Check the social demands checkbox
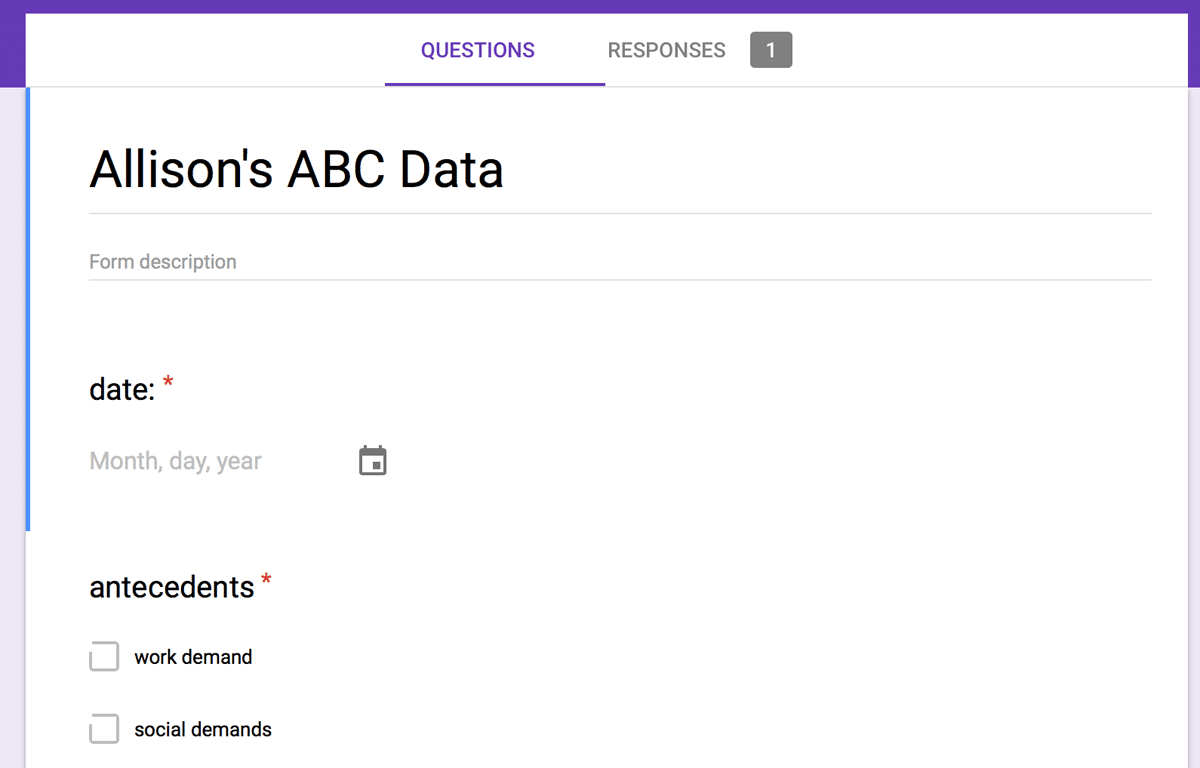This screenshot has height=768, width=1200. click(x=104, y=729)
